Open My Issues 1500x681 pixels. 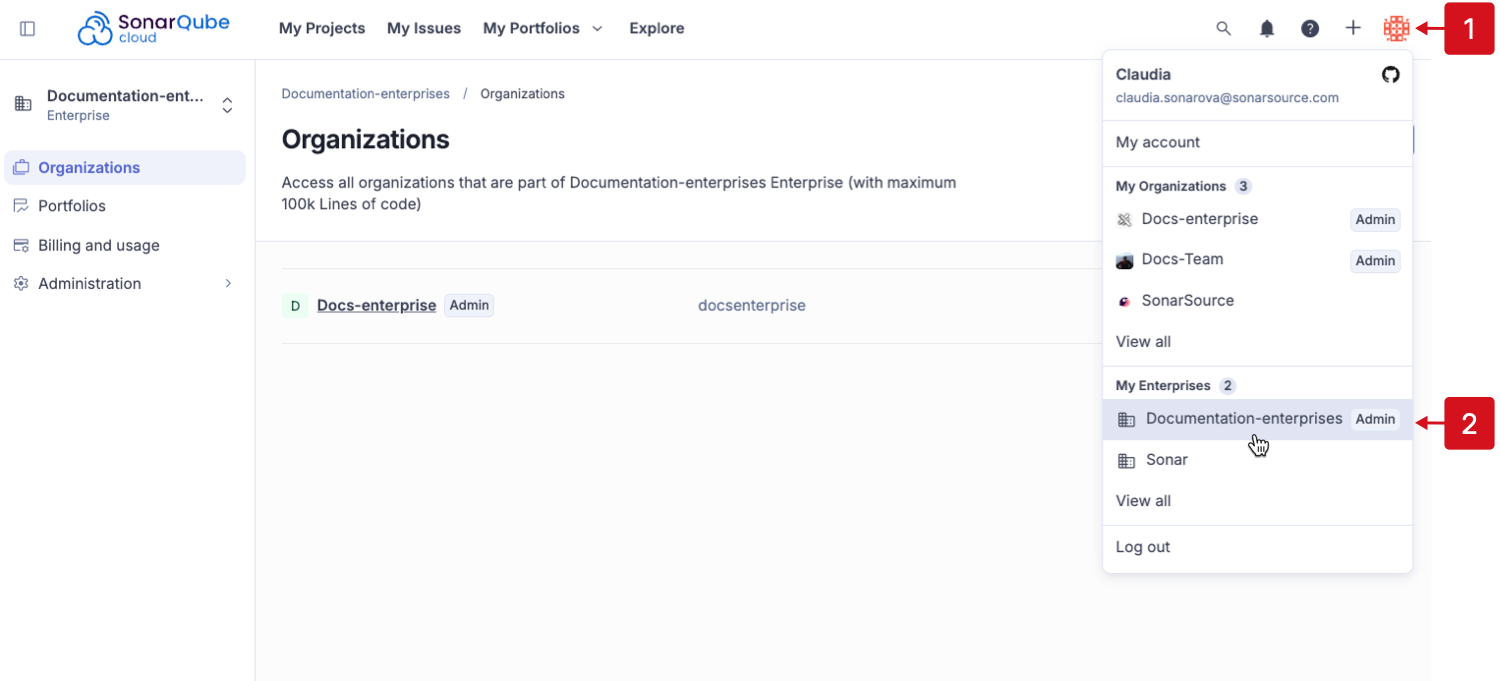pyautogui.click(x=424, y=28)
